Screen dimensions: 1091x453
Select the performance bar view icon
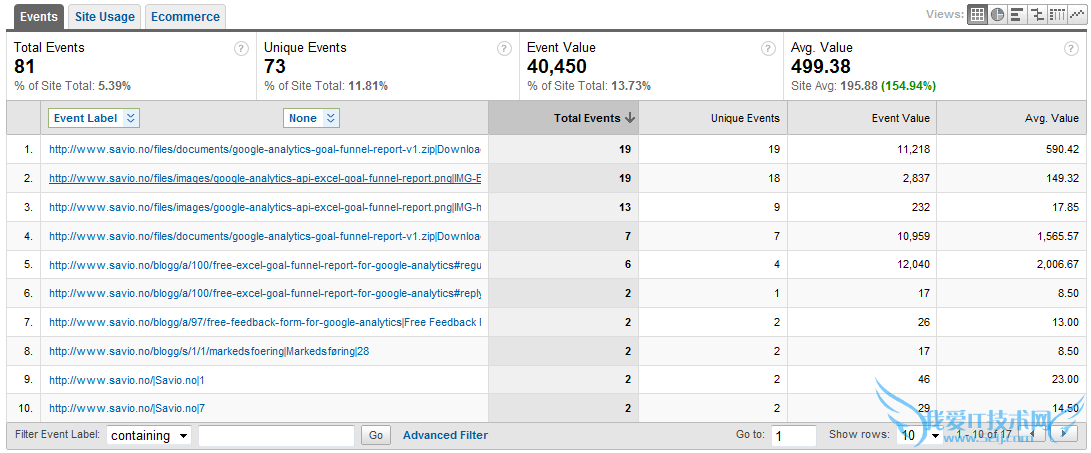[x=1017, y=15]
